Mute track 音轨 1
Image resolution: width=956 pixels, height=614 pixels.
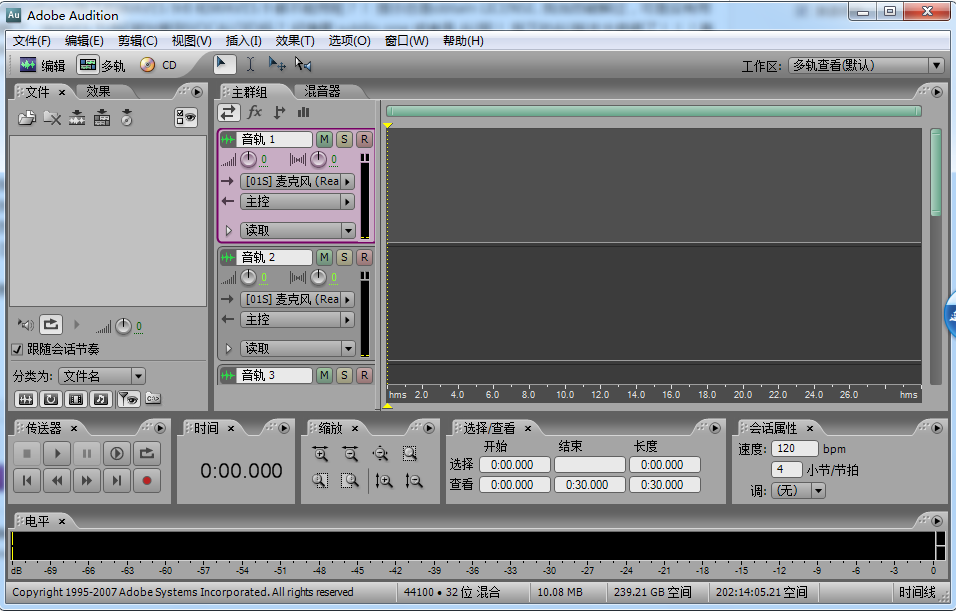coord(324,139)
